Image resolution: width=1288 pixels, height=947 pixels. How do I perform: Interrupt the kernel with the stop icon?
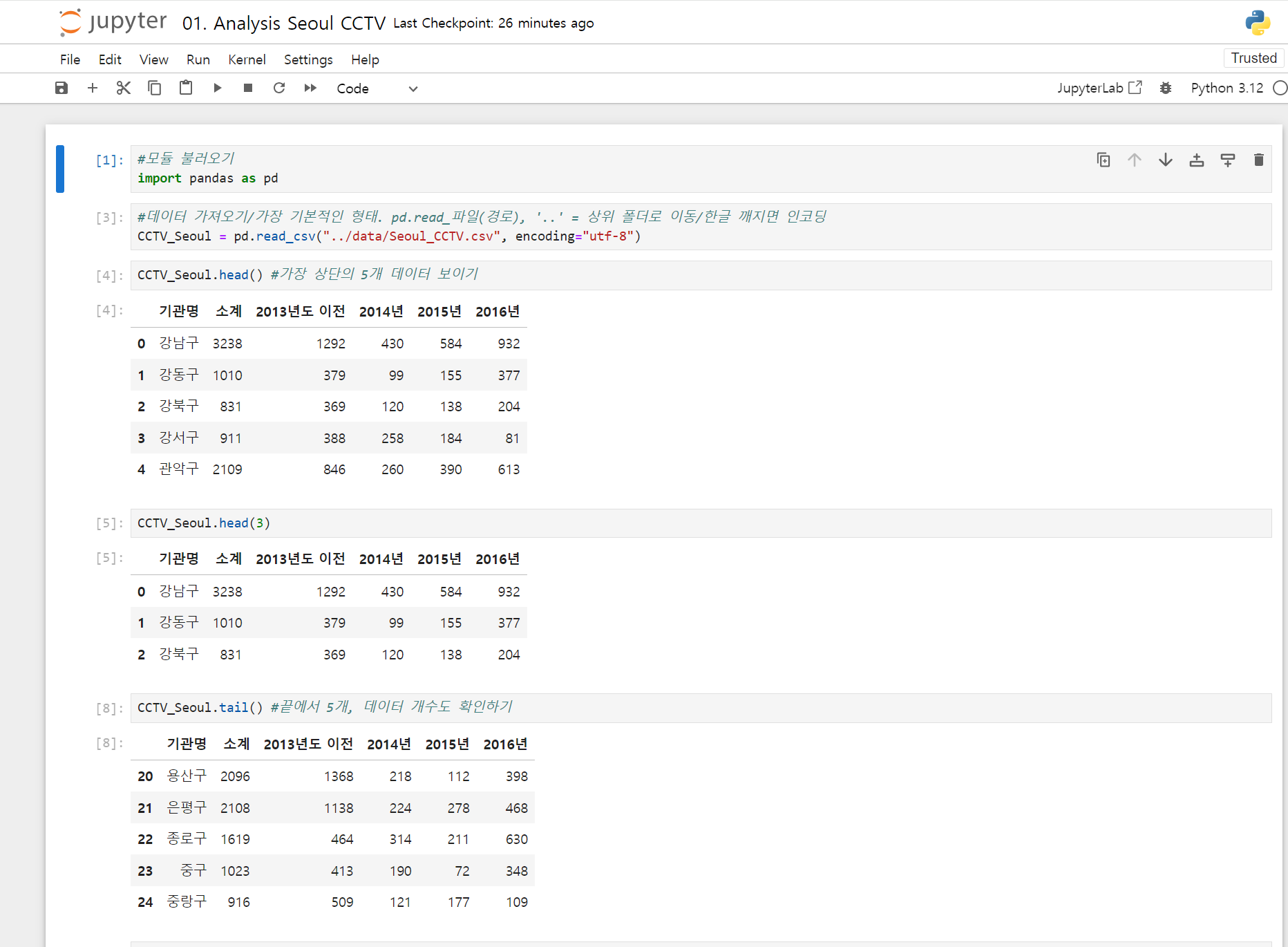248,88
